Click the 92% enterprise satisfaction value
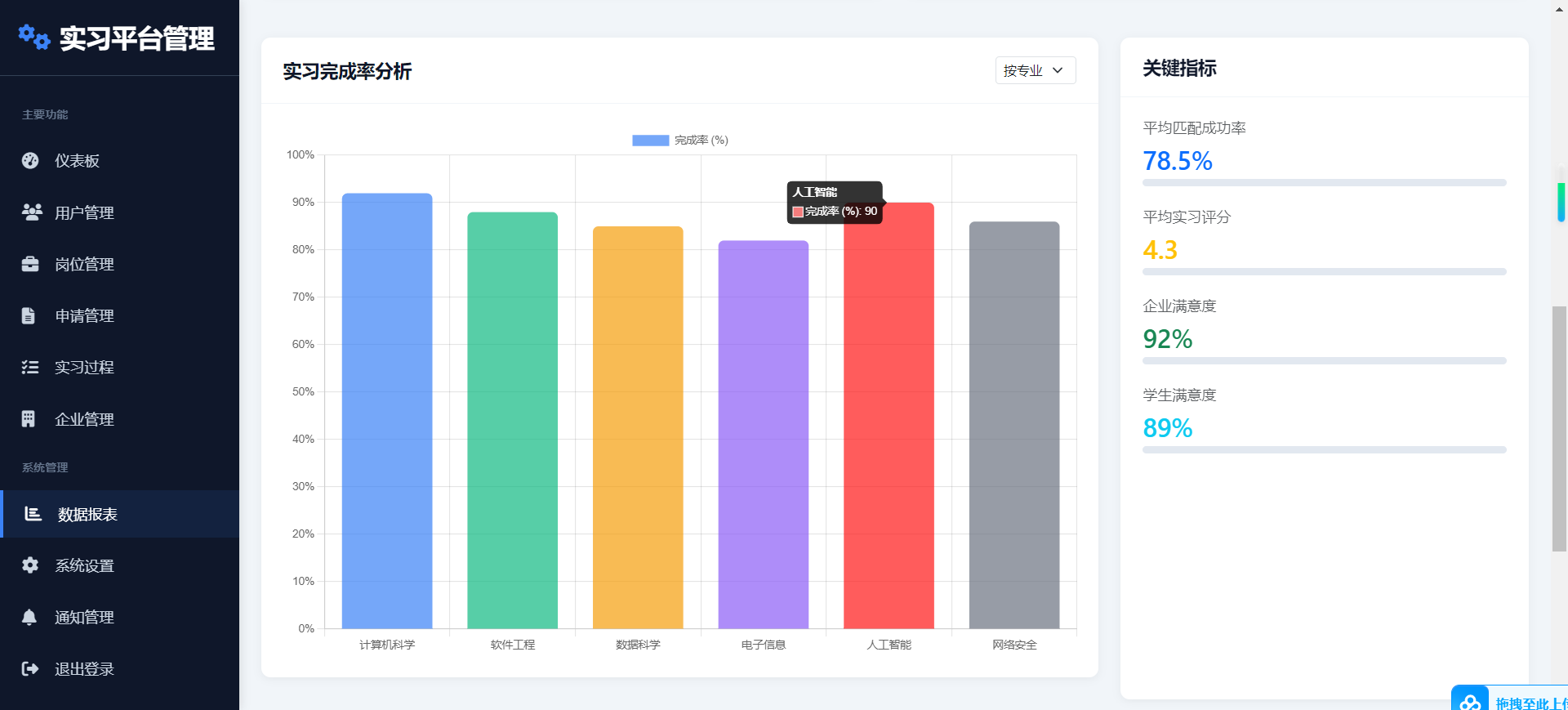 point(1168,339)
